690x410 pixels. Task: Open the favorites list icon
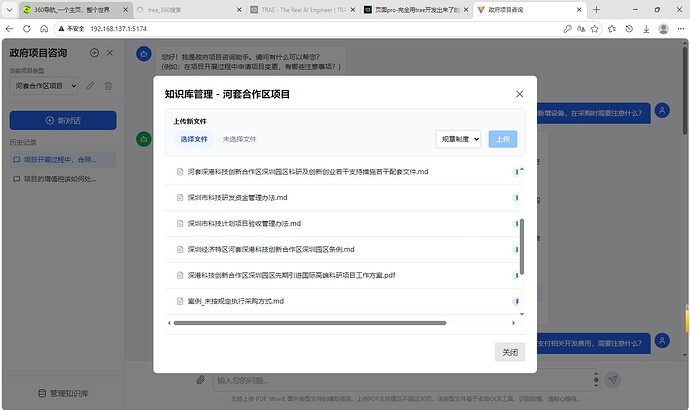[612, 29]
